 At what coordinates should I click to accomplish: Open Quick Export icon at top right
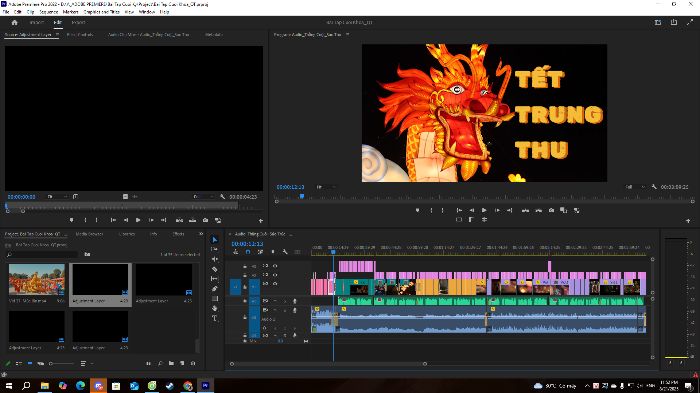674,22
